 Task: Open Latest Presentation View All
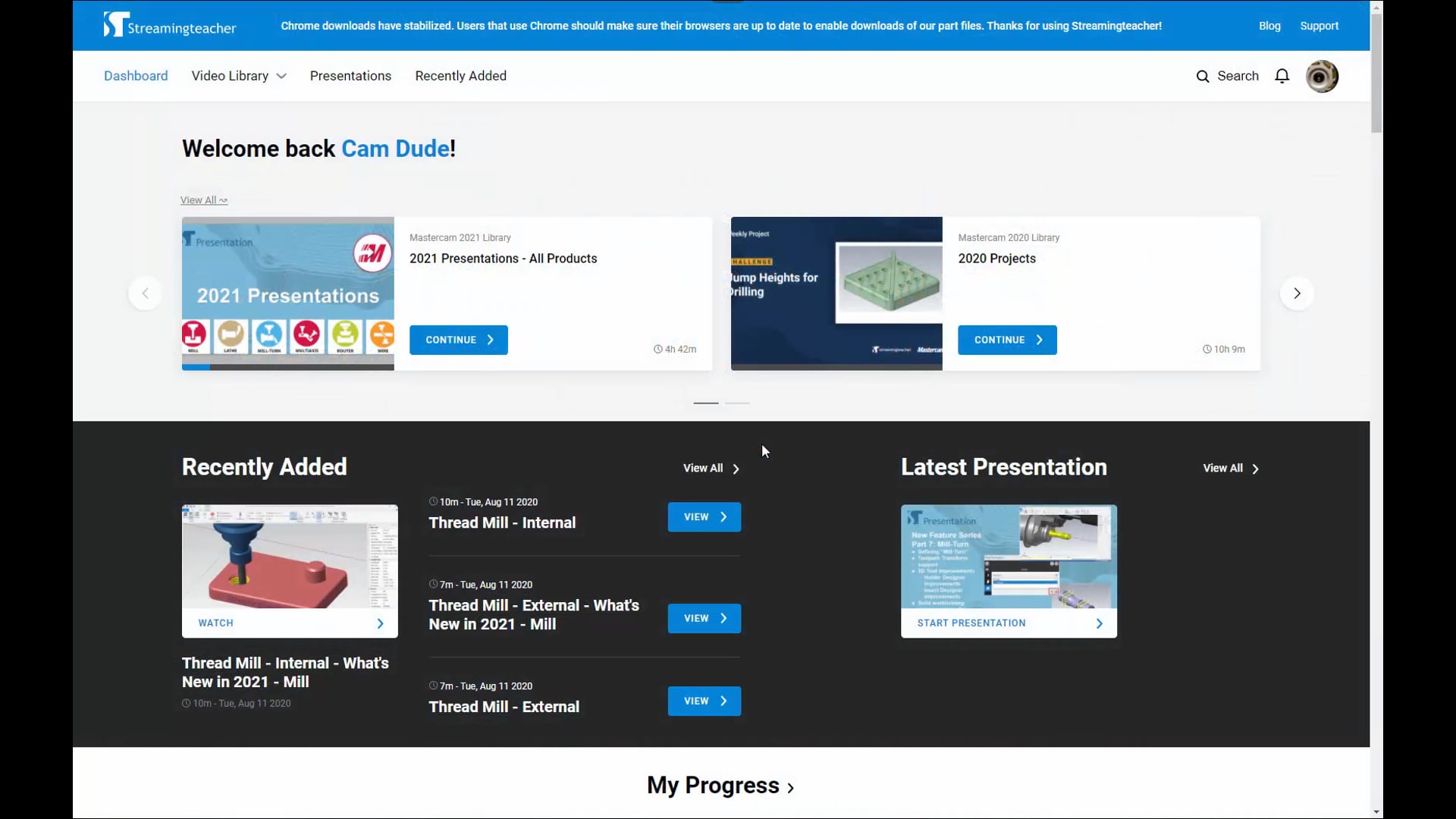[x=1232, y=469]
